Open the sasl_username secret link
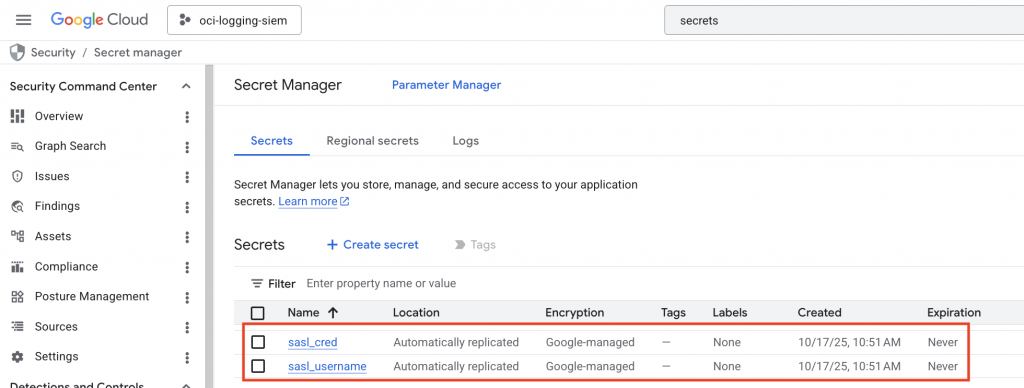Screen dimensions: 1024x388 (327, 366)
